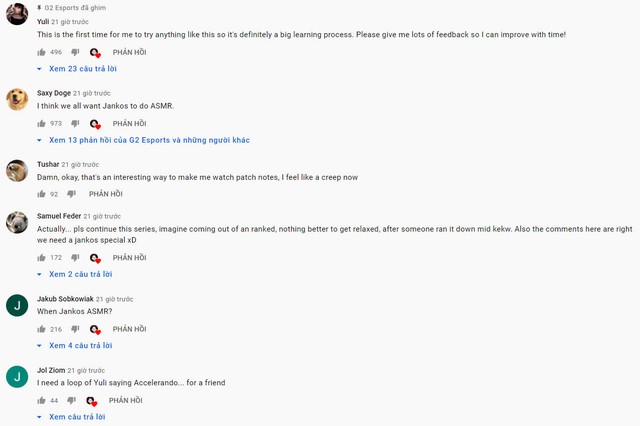
Task: Click Saxy Doge's doge avatar
Action: coord(17,99)
